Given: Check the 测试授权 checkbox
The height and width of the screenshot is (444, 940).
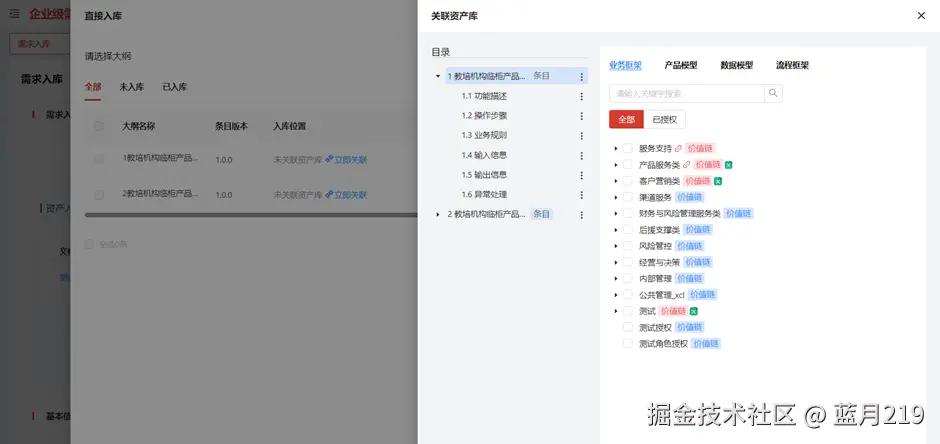Looking at the screenshot, I should [628, 327].
